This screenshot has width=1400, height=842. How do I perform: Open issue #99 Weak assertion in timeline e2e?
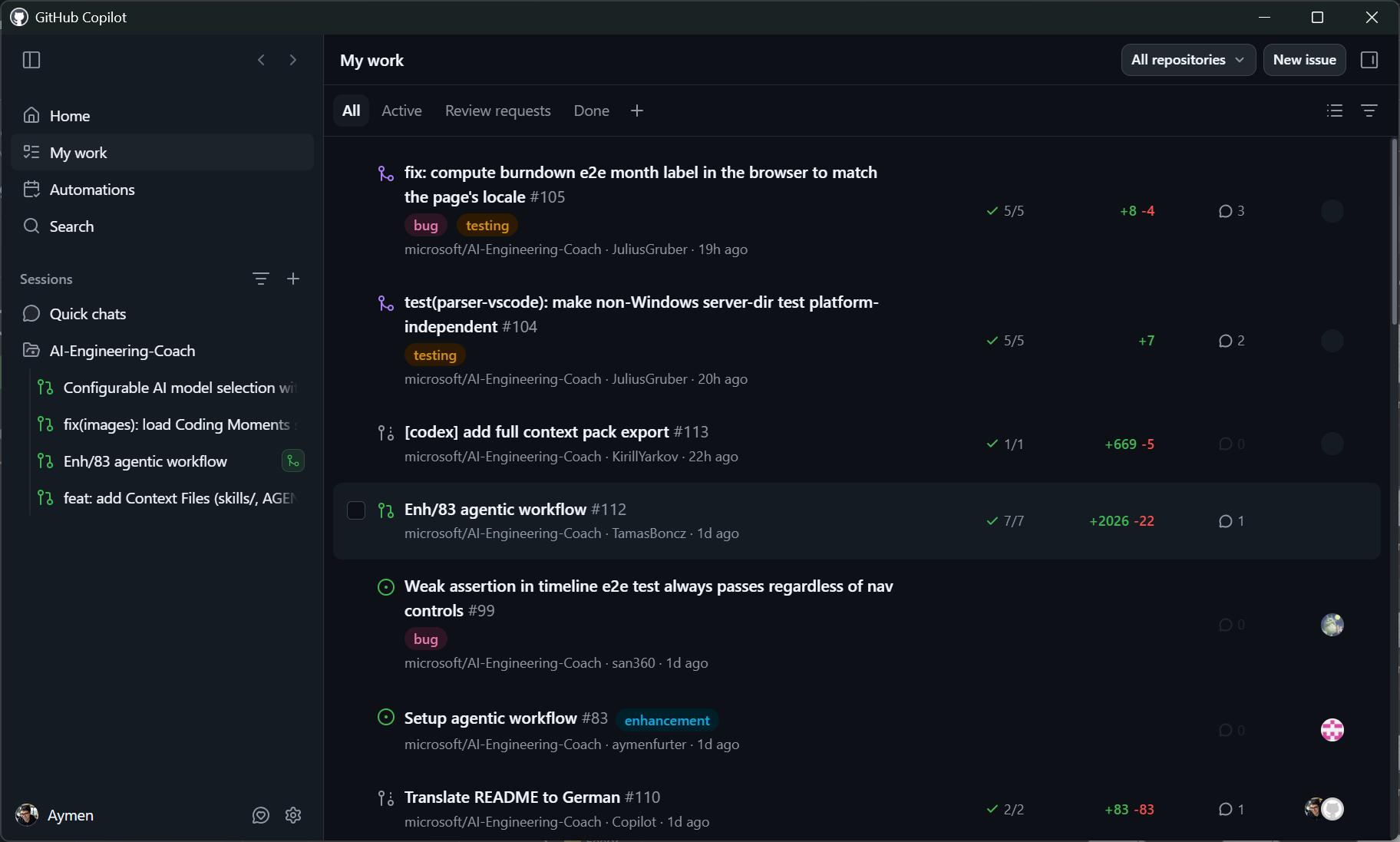(x=649, y=598)
